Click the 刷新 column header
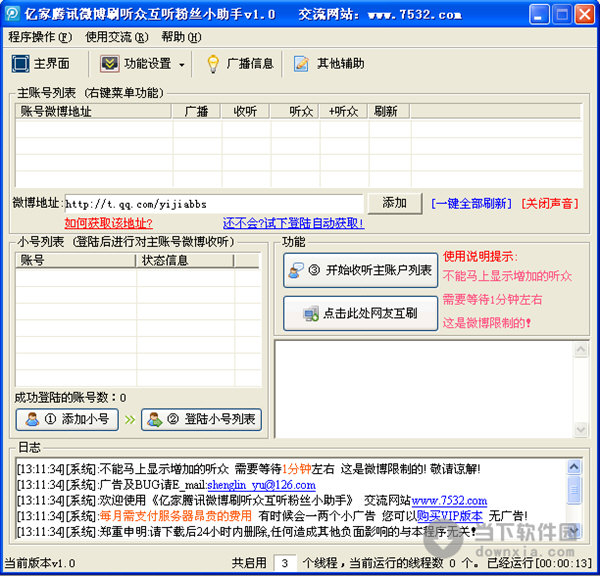The image size is (600, 576). (389, 111)
